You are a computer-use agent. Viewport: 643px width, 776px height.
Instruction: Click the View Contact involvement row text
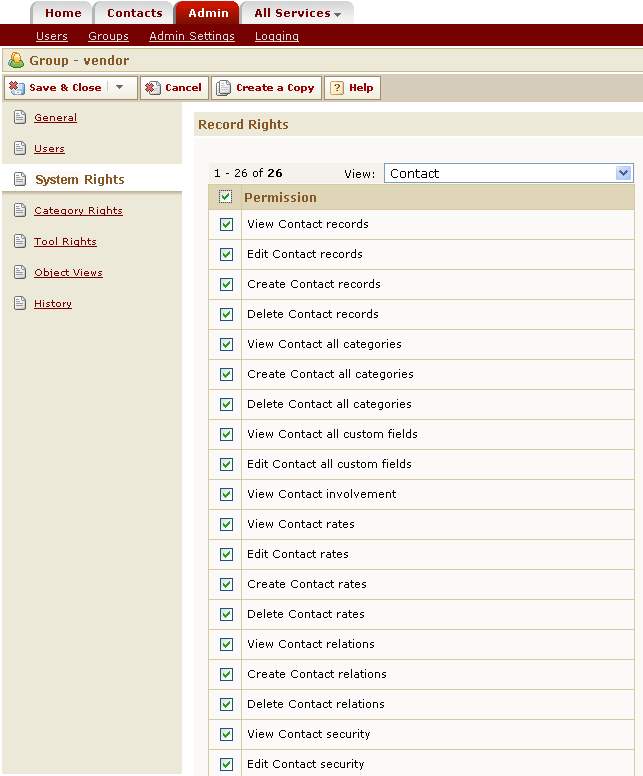pyautogui.click(x=322, y=494)
